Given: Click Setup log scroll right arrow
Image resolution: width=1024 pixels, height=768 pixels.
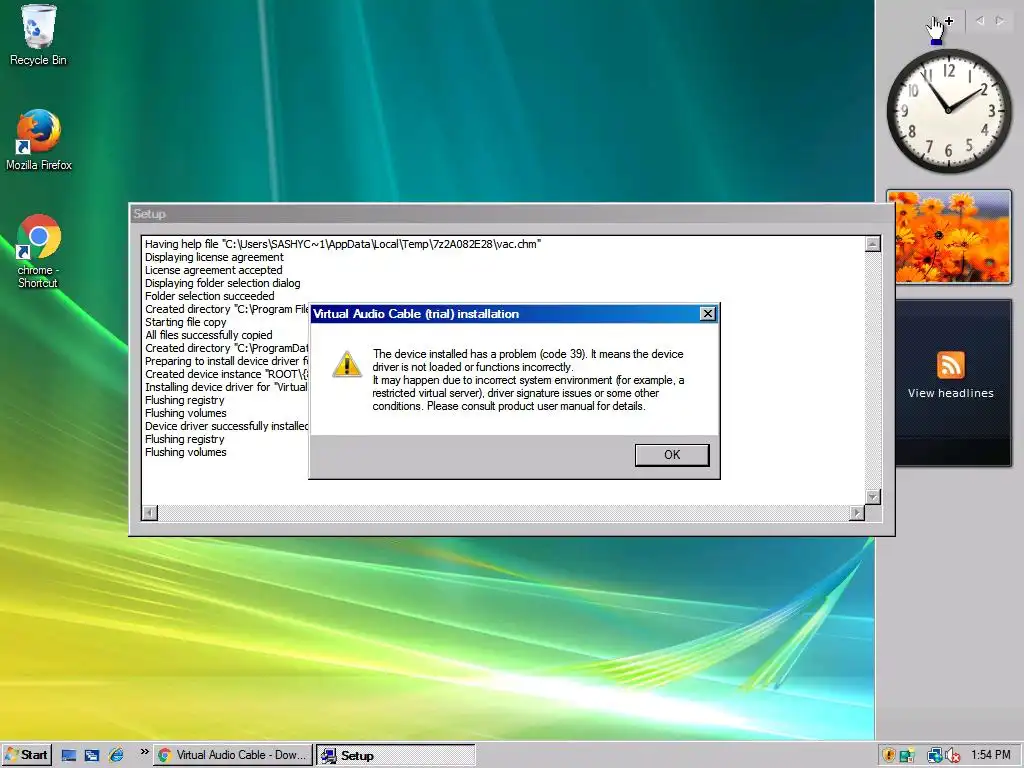Looking at the screenshot, I should click(x=857, y=513).
